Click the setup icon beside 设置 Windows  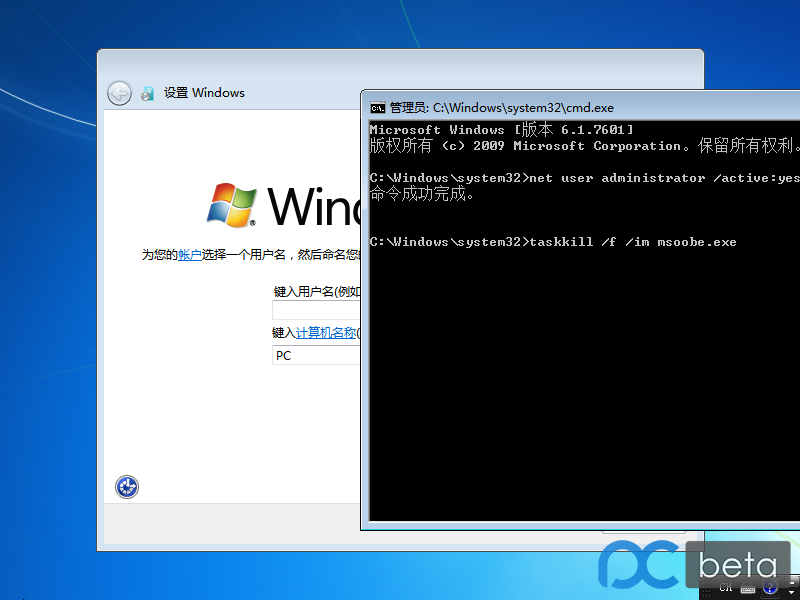(148, 93)
